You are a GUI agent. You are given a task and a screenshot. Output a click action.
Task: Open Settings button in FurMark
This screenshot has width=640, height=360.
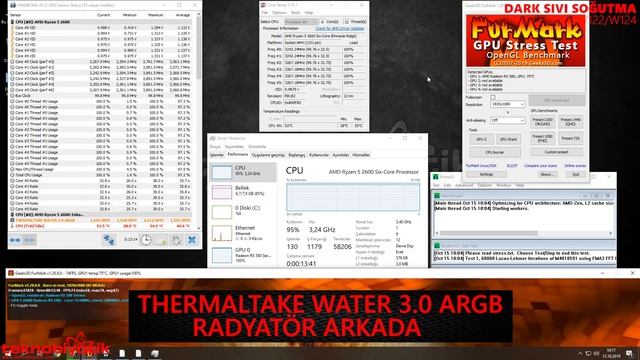[486, 174]
